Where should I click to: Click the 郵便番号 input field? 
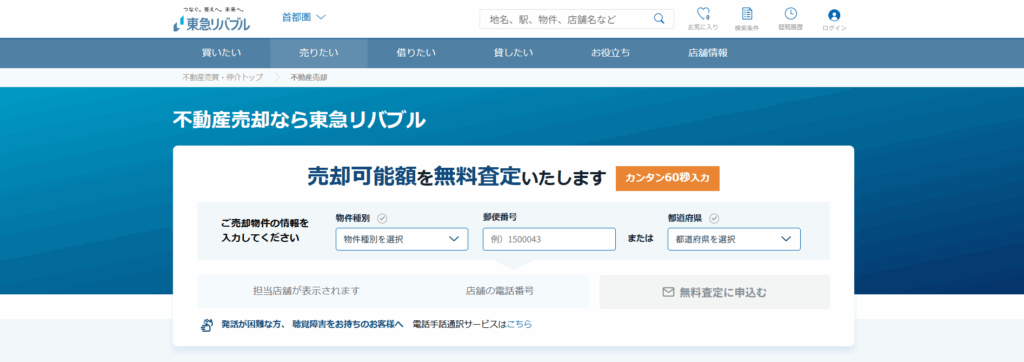(549, 239)
